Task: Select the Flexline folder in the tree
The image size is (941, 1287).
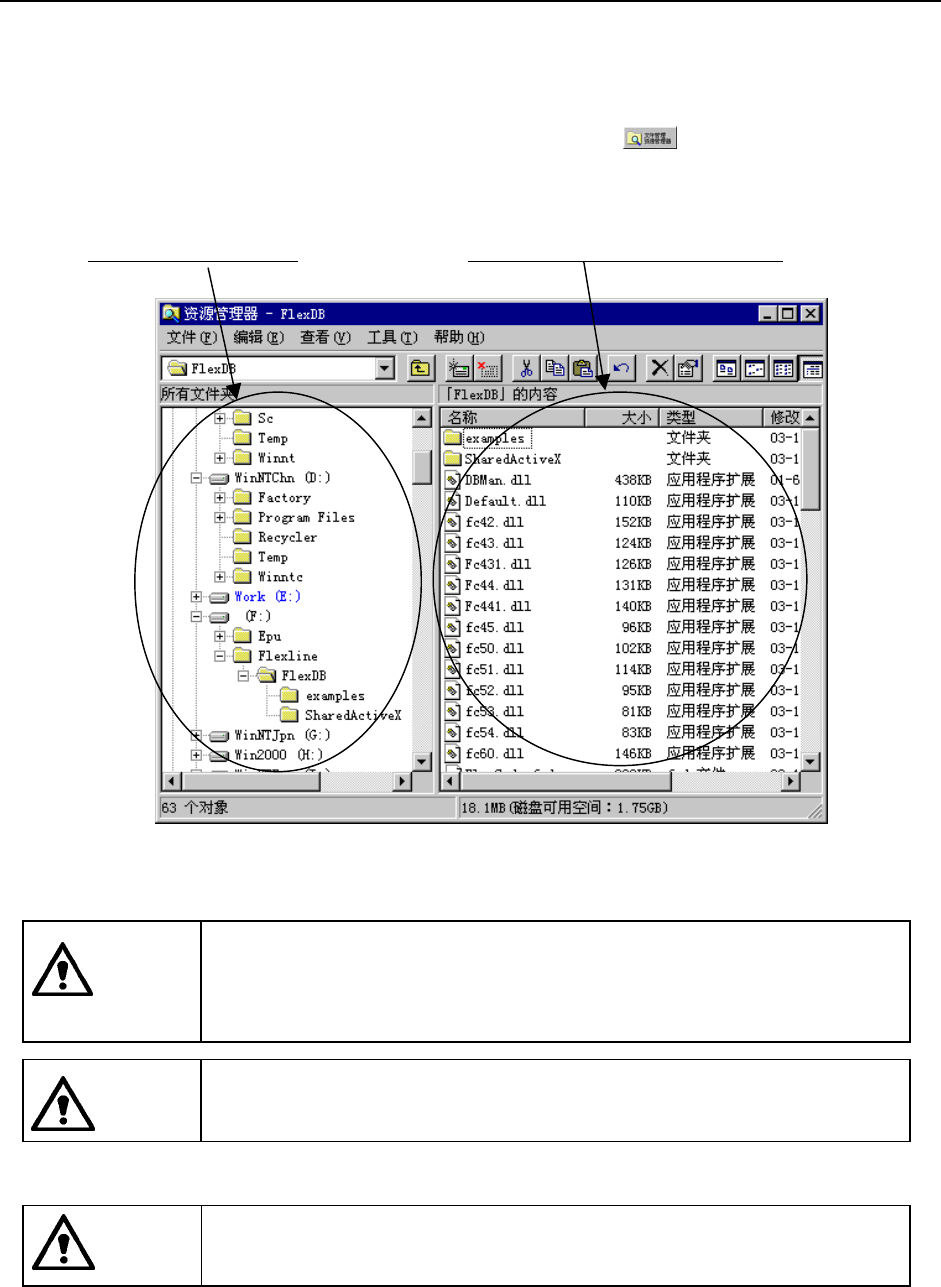Action: click(288, 656)
